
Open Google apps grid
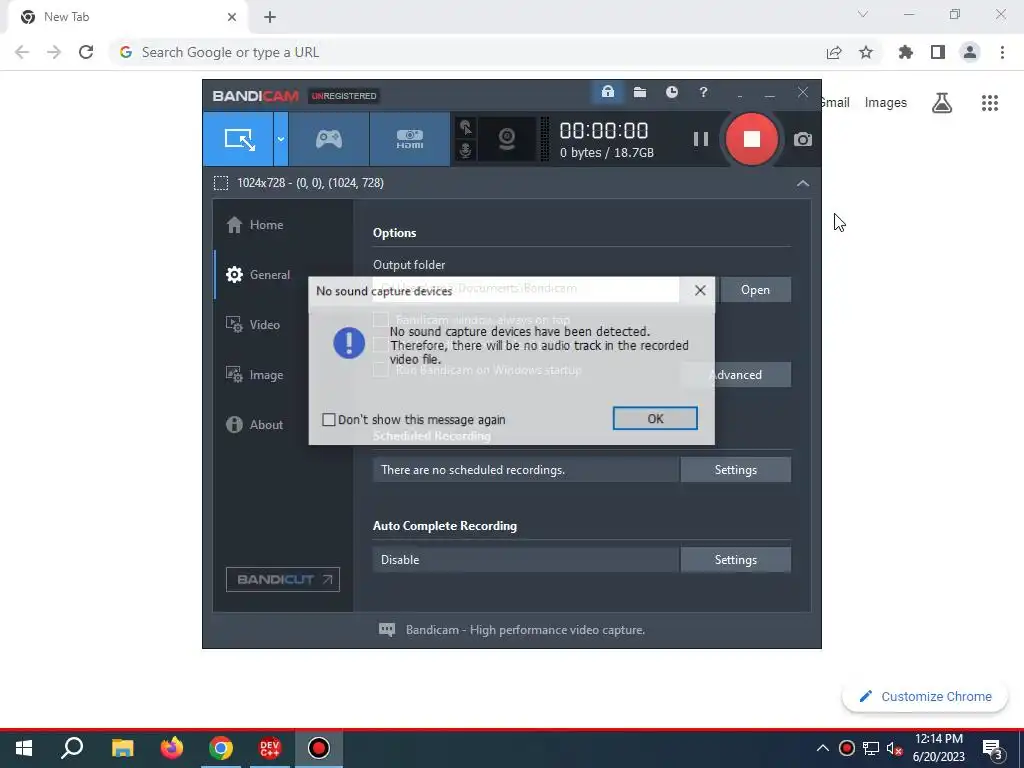click(x=990, y=103)
